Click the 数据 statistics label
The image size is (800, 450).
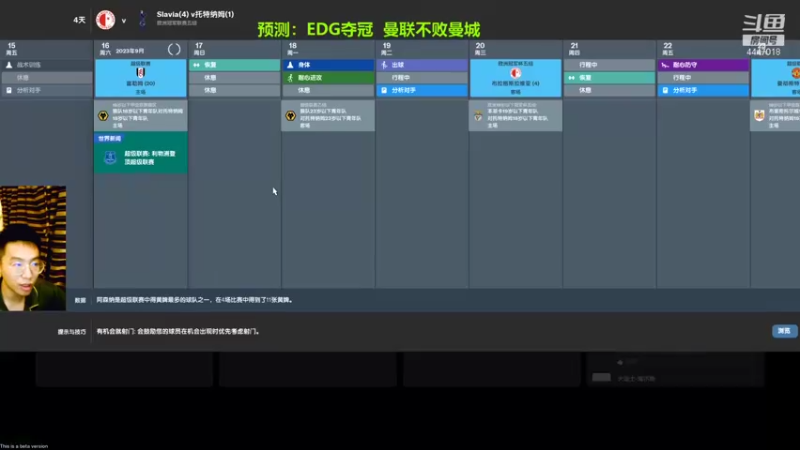coord(81,301)
